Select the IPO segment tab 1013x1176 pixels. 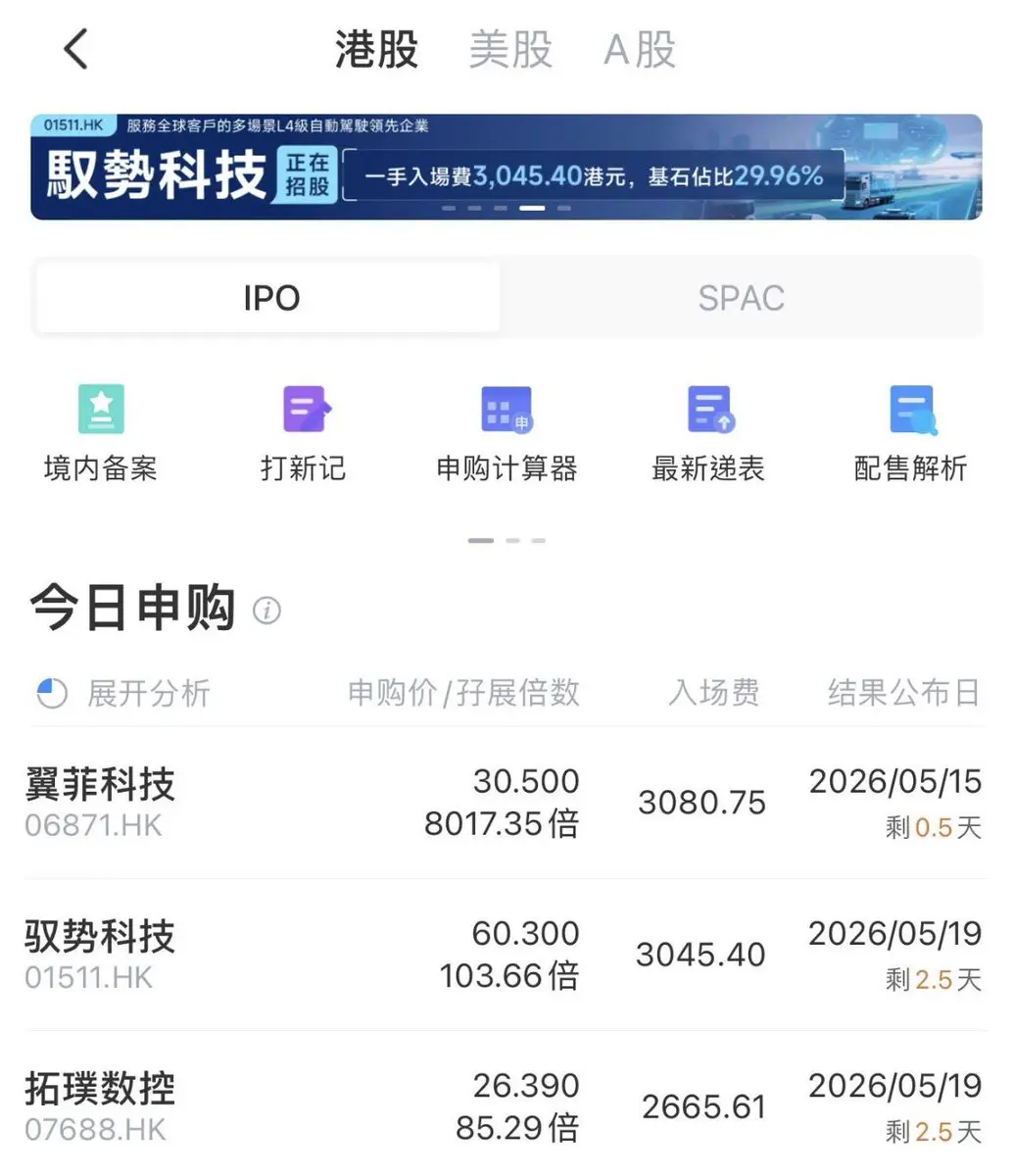[x=268, y=298]
